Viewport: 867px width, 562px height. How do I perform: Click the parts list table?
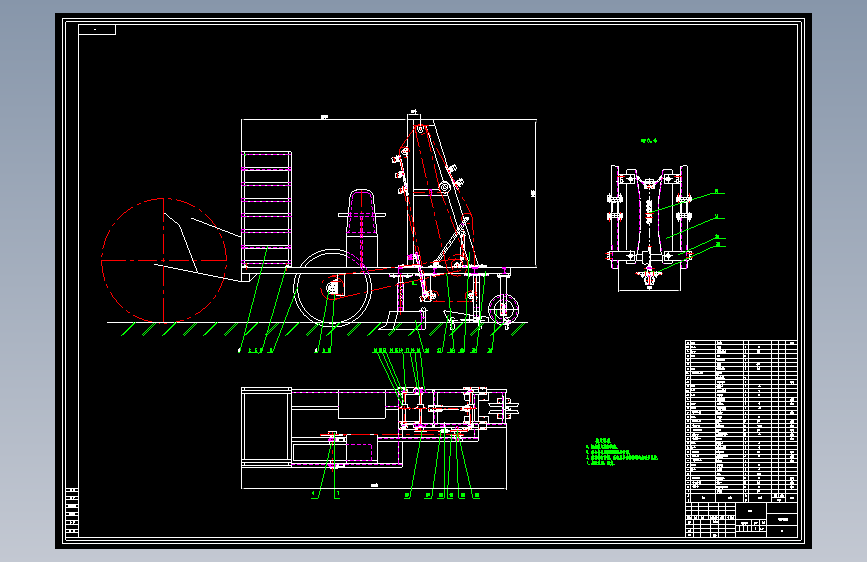741,421
